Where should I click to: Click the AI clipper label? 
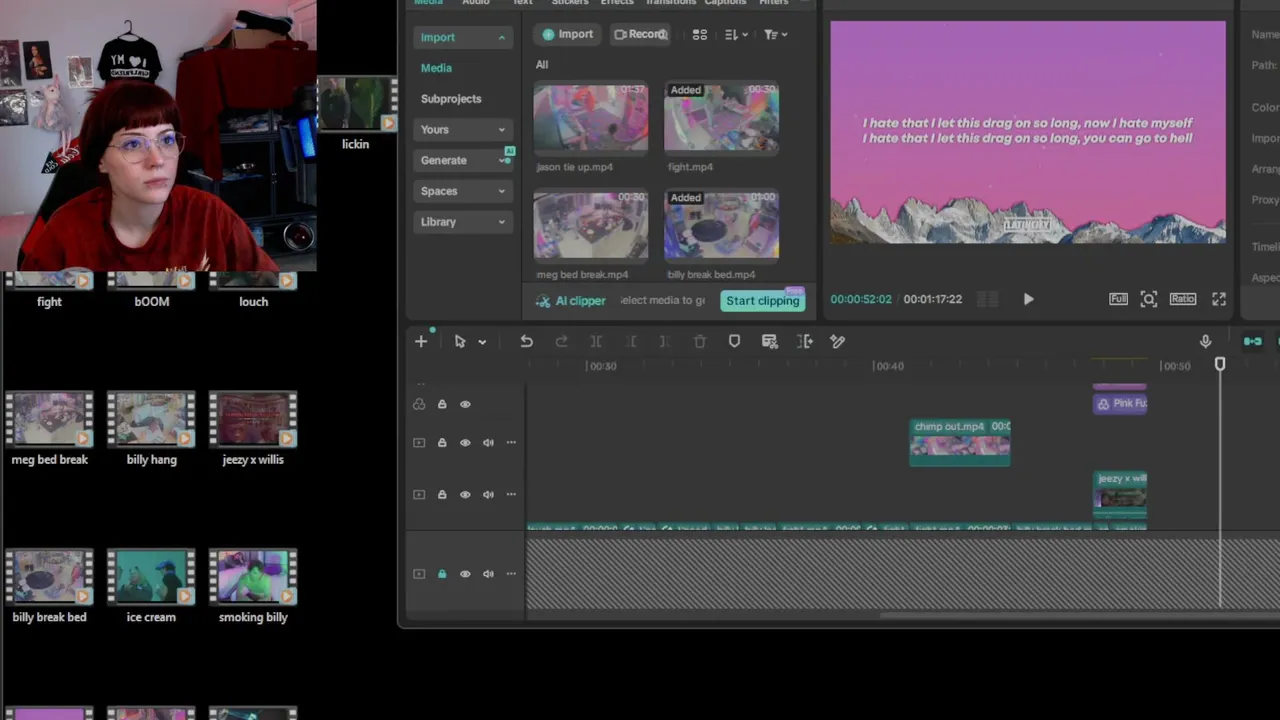580,301
